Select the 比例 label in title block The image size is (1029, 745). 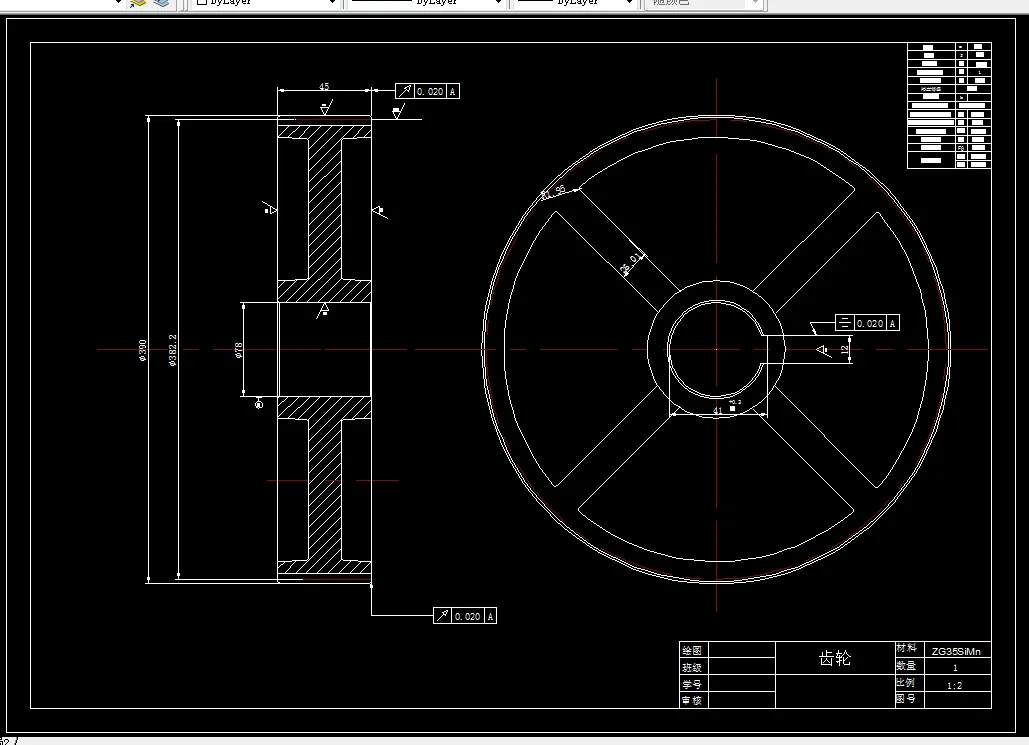(x=906, y=683)
